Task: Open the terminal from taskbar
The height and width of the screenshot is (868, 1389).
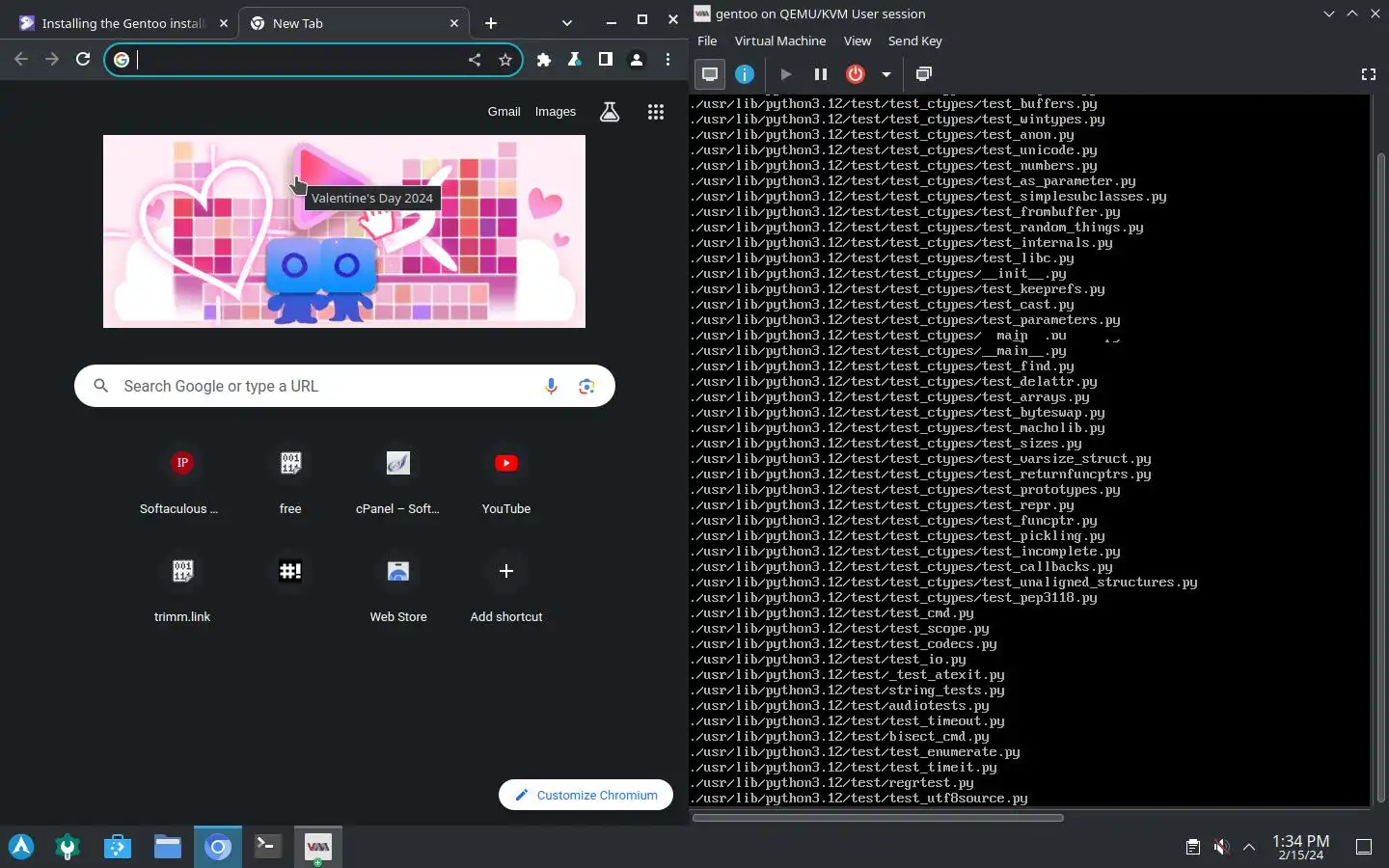Action: click(268, 847)
